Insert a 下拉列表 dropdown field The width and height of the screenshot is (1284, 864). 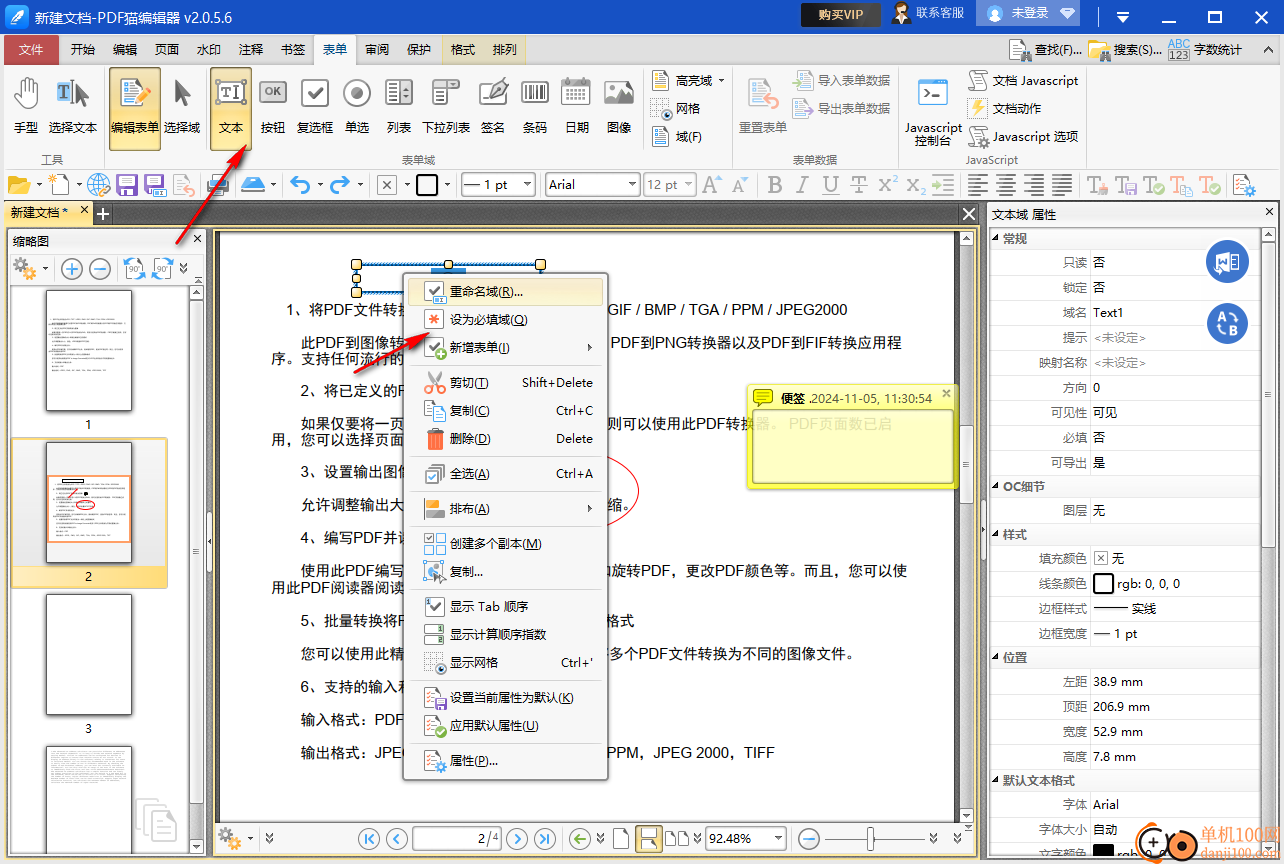pyautogui.click(x=446, y=106)
